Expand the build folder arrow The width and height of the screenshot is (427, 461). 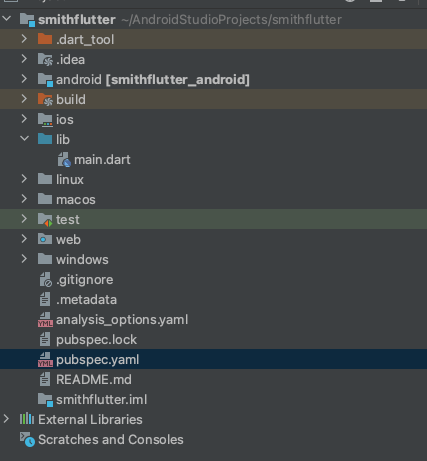(x=24, y=99)
